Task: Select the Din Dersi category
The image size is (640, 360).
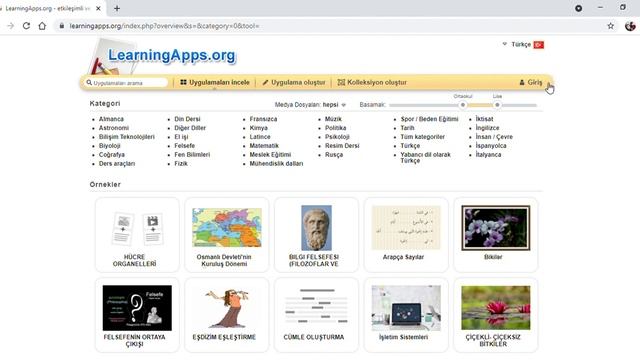Action: point(187,119)
